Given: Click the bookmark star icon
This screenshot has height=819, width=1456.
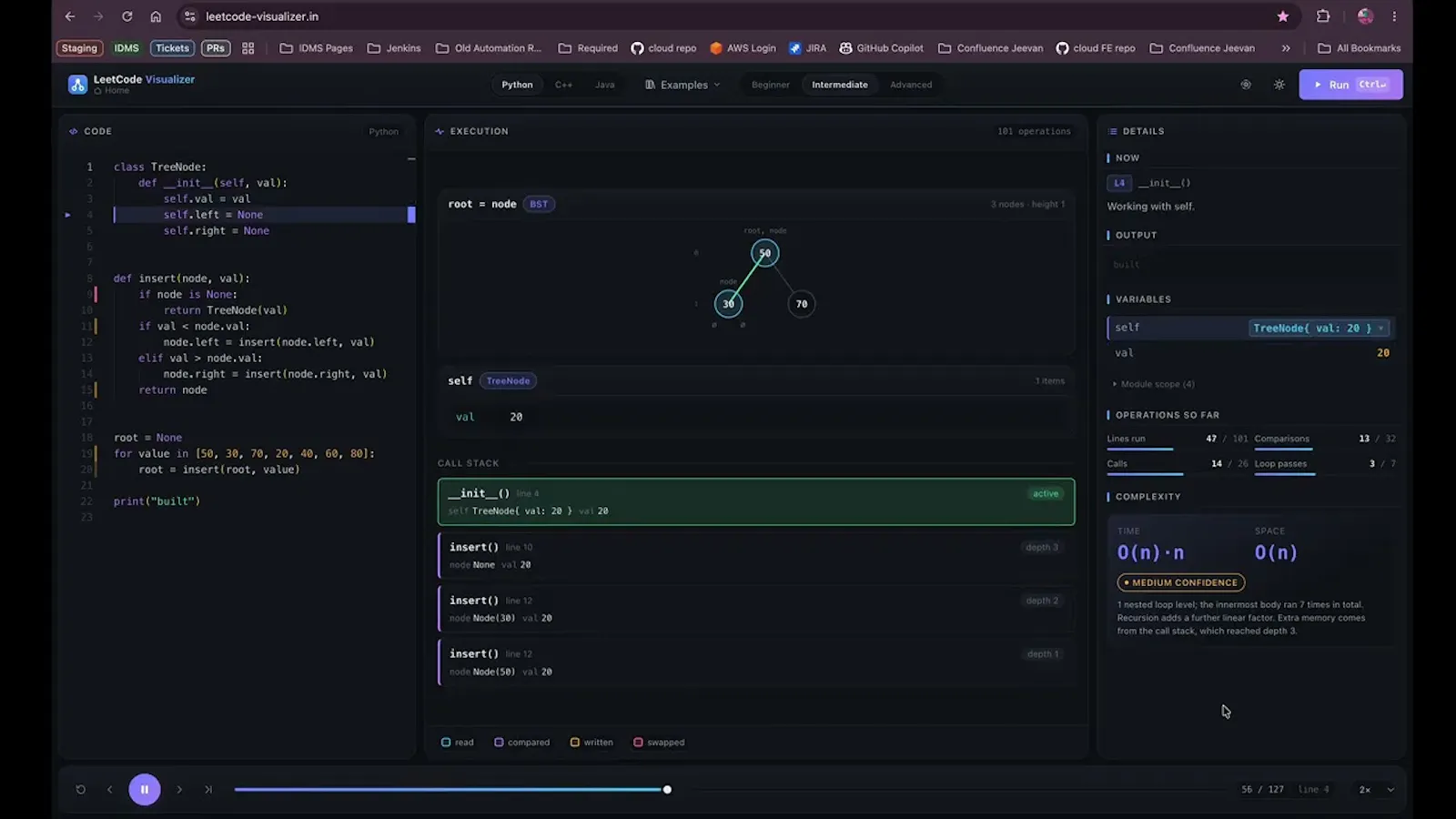Looking at the screenshot, I should tap(1283, 16).
